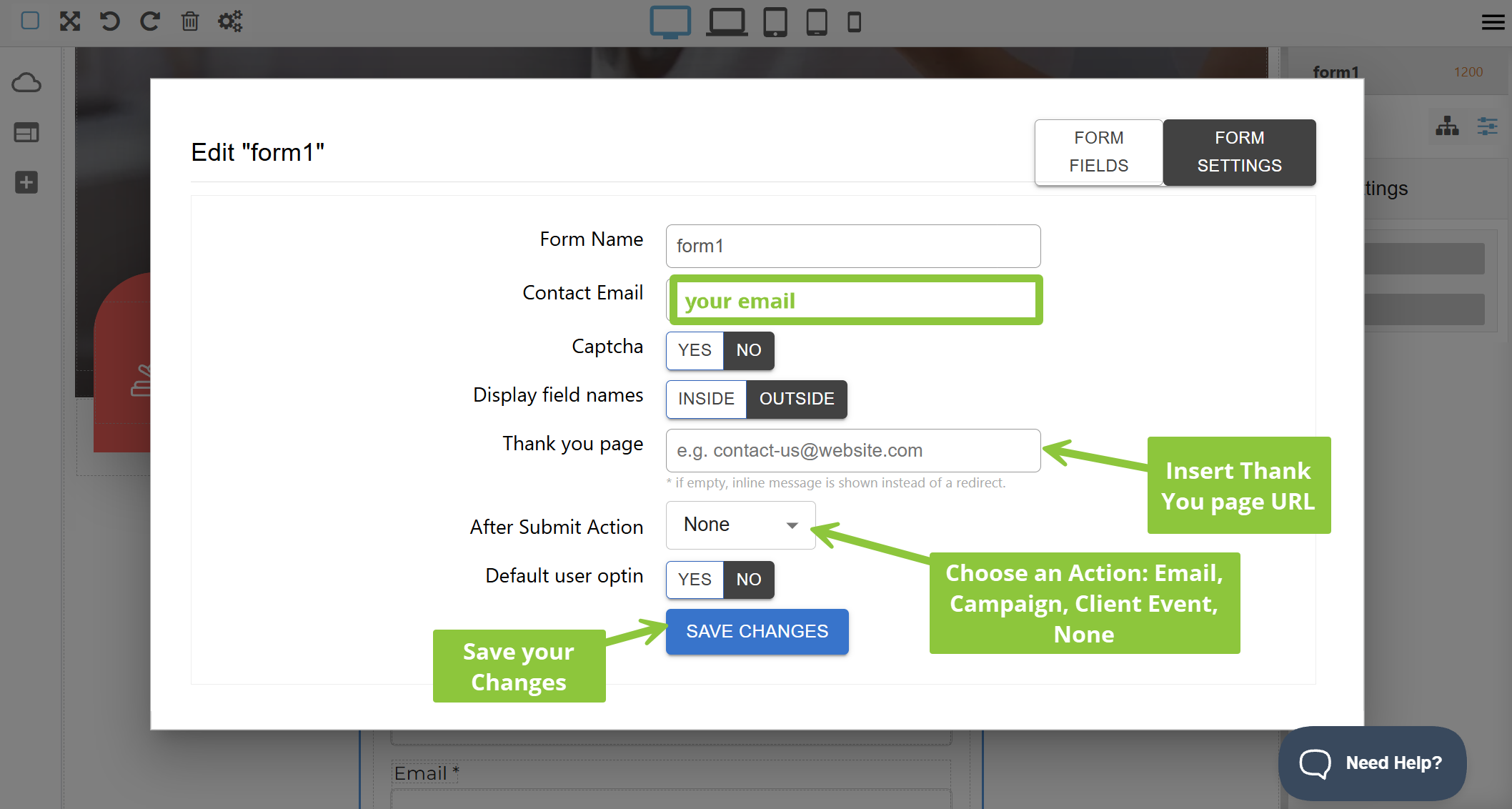Viewport: 1512px width, 809px height.
Task: Open After Submit Action dropdown
Action: [x=740, y=525]
